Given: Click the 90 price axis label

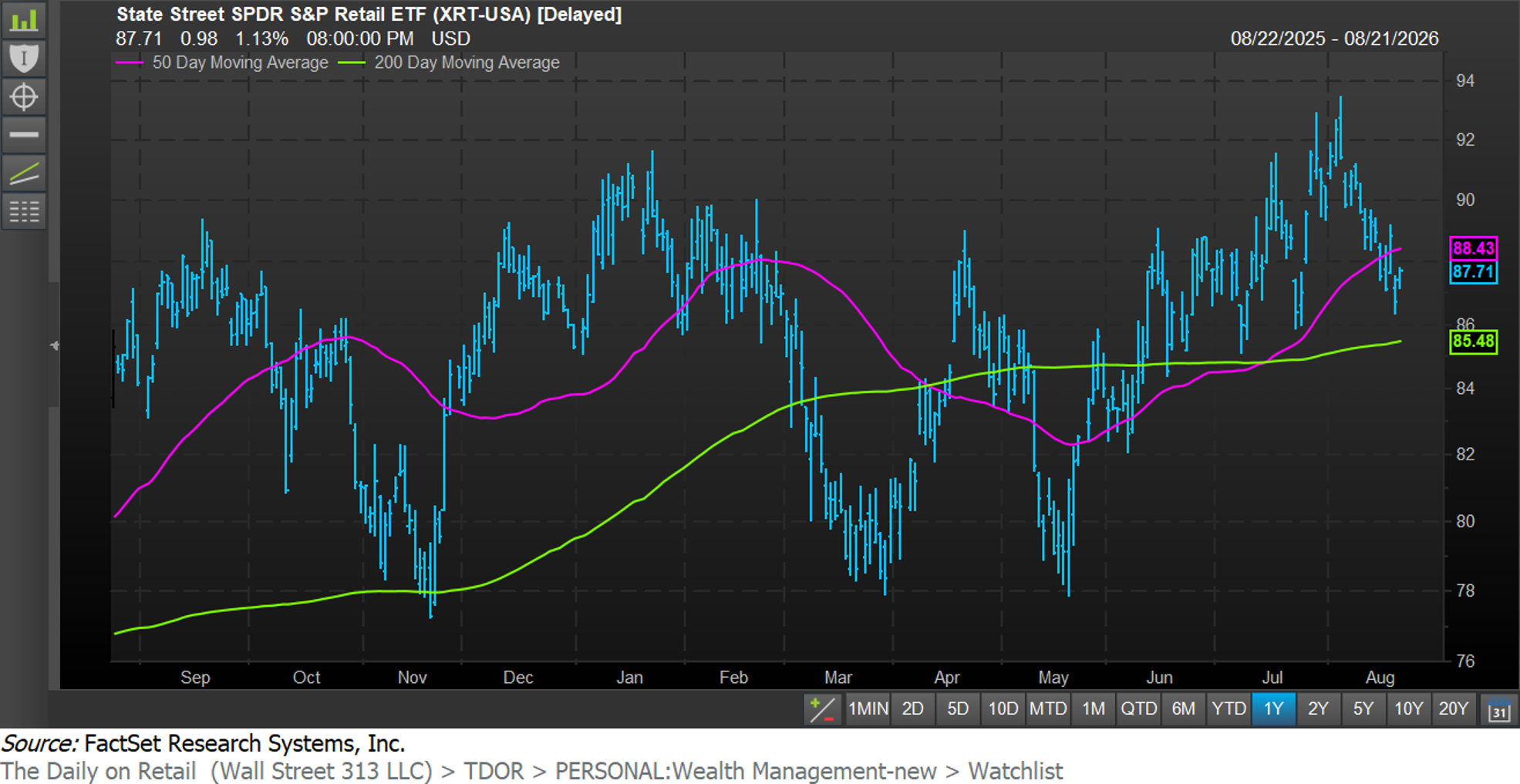Looking at the screenshot, I should point(1465,200).
